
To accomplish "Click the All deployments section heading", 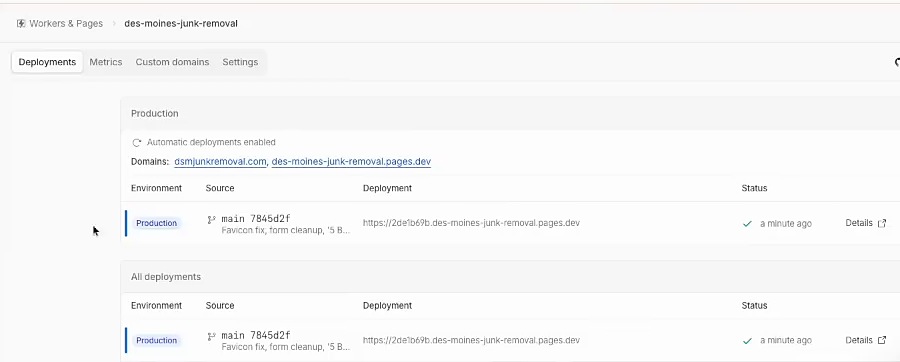I will 166,277.
